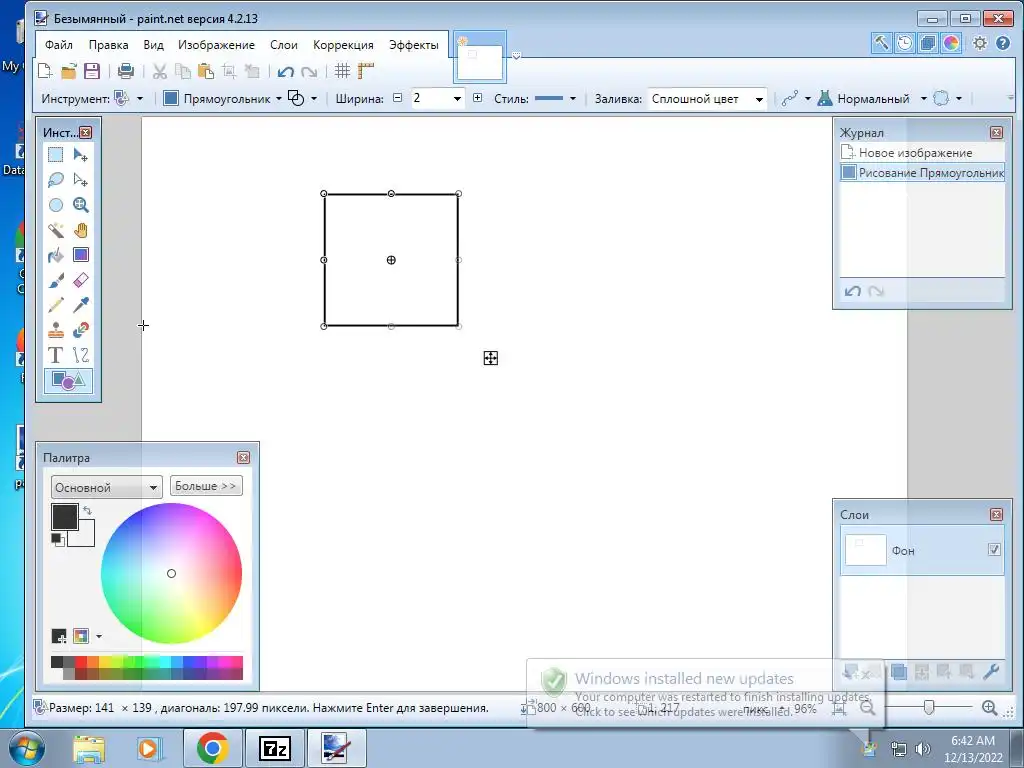Save the image with floppy icon
The image size is (1024, 768).
pyautogui.click(x=92, y=71)
